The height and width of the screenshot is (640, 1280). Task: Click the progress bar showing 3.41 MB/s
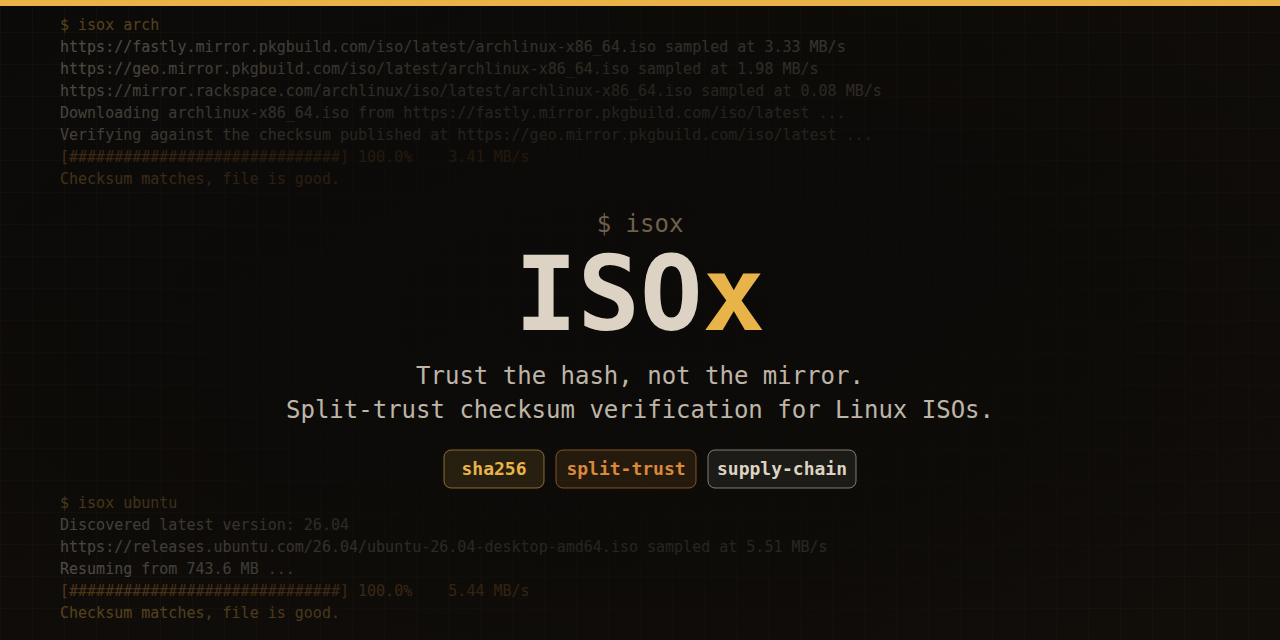[x=295, y=157]
